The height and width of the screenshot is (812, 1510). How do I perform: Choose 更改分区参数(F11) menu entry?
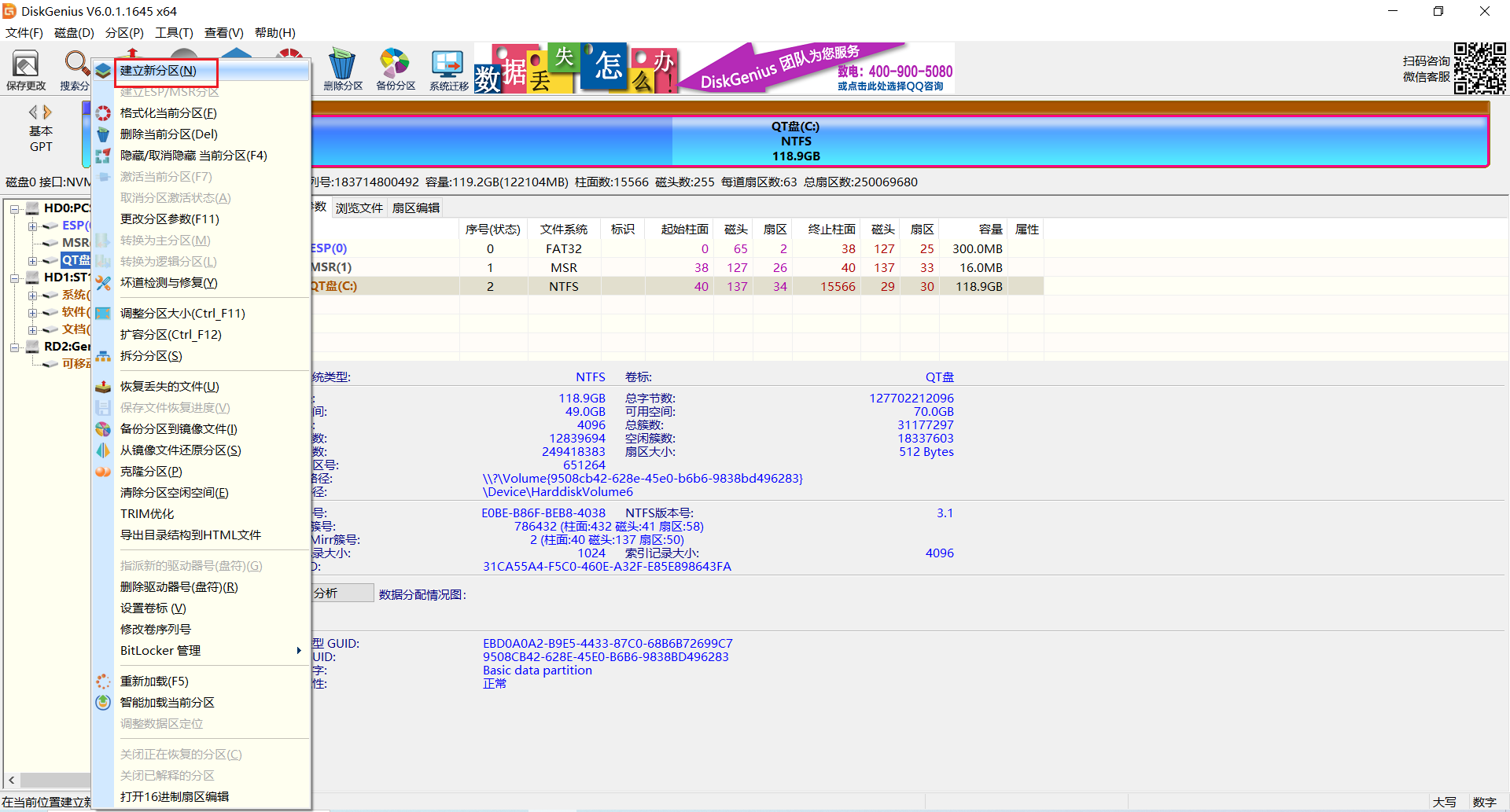(201, 219)
